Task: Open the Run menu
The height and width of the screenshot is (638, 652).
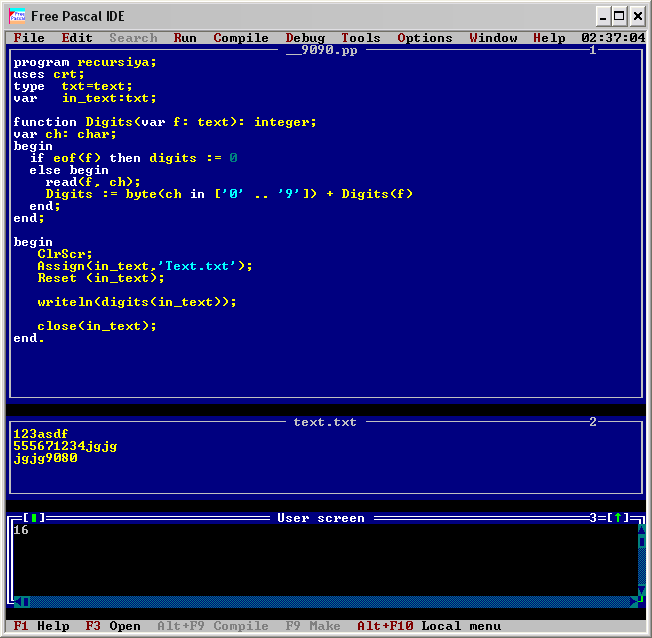Action: pos(185,38)
